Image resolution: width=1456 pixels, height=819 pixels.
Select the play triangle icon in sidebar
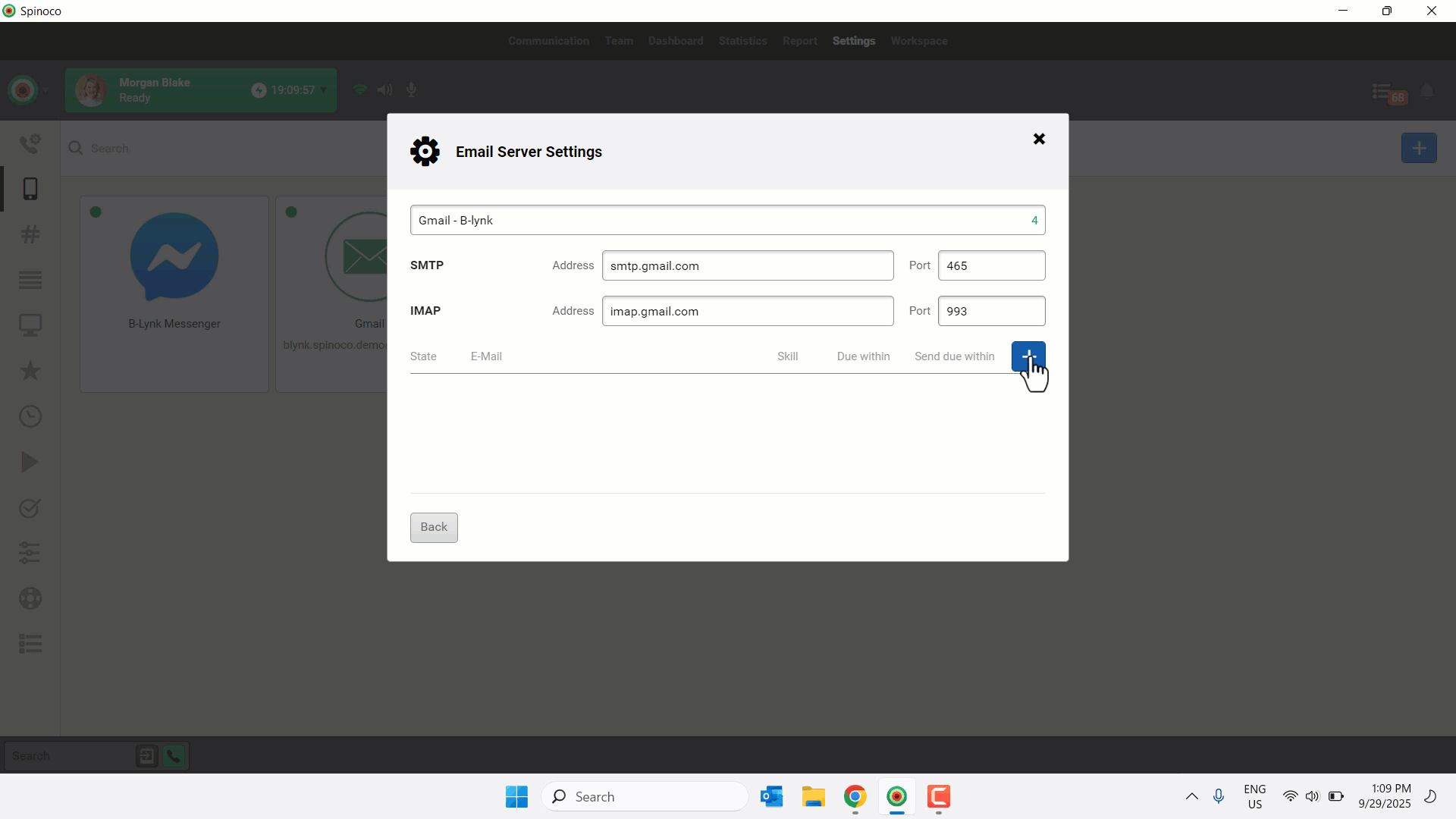[30, 462]
